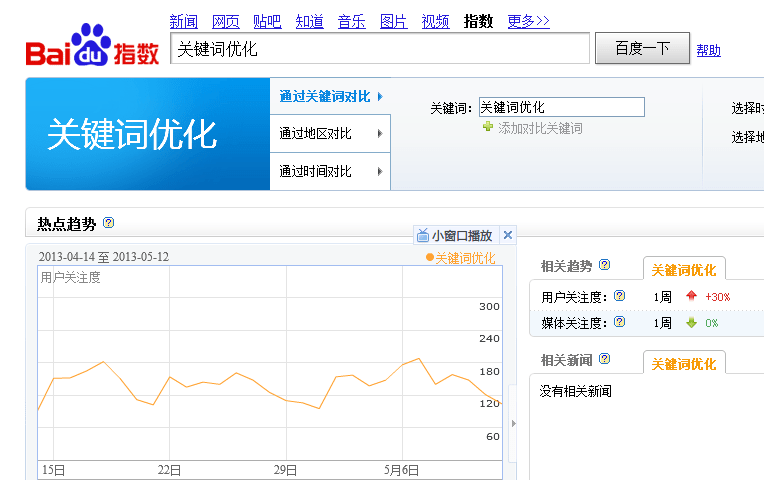
Task: Click help icon next to 相关新闻
Action: click(604, 360)
